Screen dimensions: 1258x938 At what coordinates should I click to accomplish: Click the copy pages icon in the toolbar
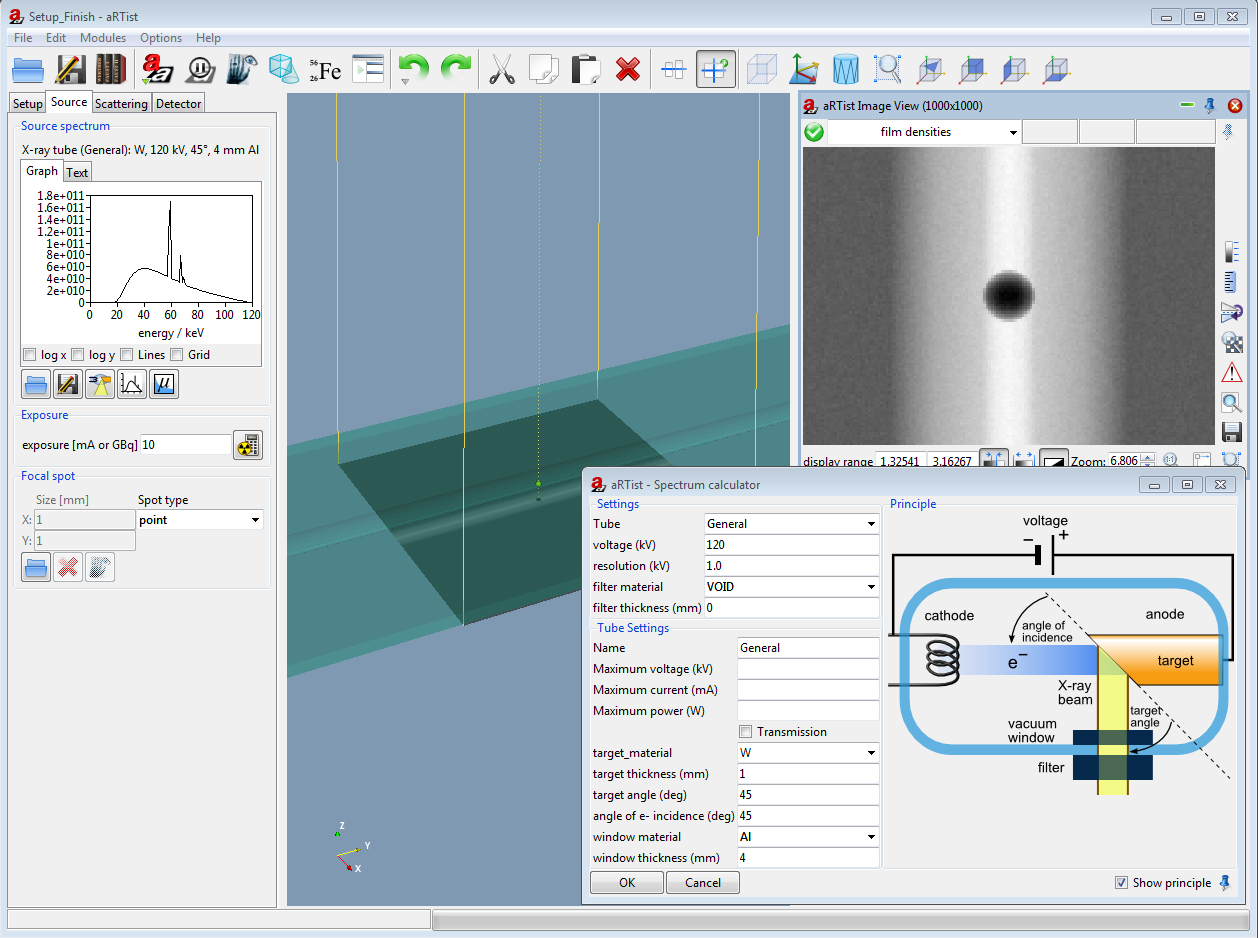click(543, 70)
